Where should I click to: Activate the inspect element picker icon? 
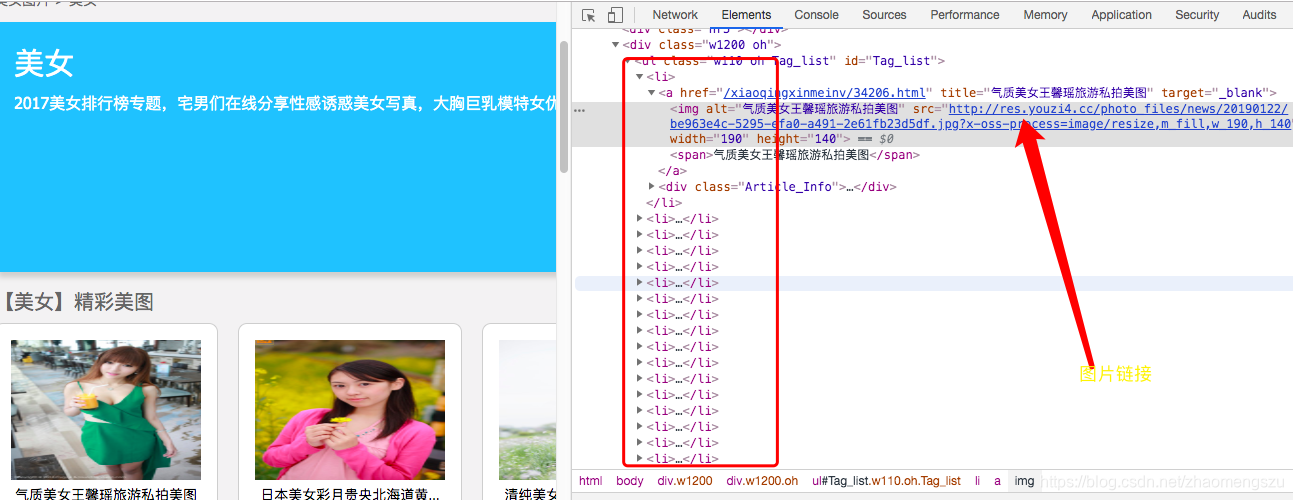point(589,15)
